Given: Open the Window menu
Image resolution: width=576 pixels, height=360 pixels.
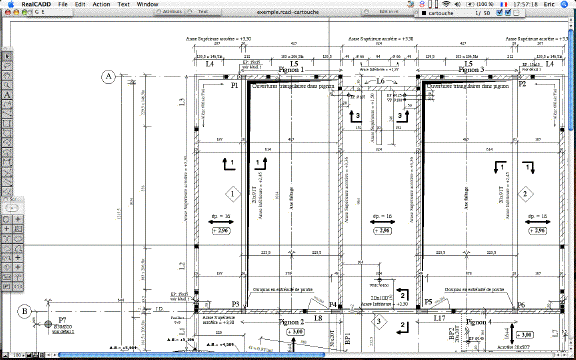Looking at the screenshot, I should (x=147, y=4).
